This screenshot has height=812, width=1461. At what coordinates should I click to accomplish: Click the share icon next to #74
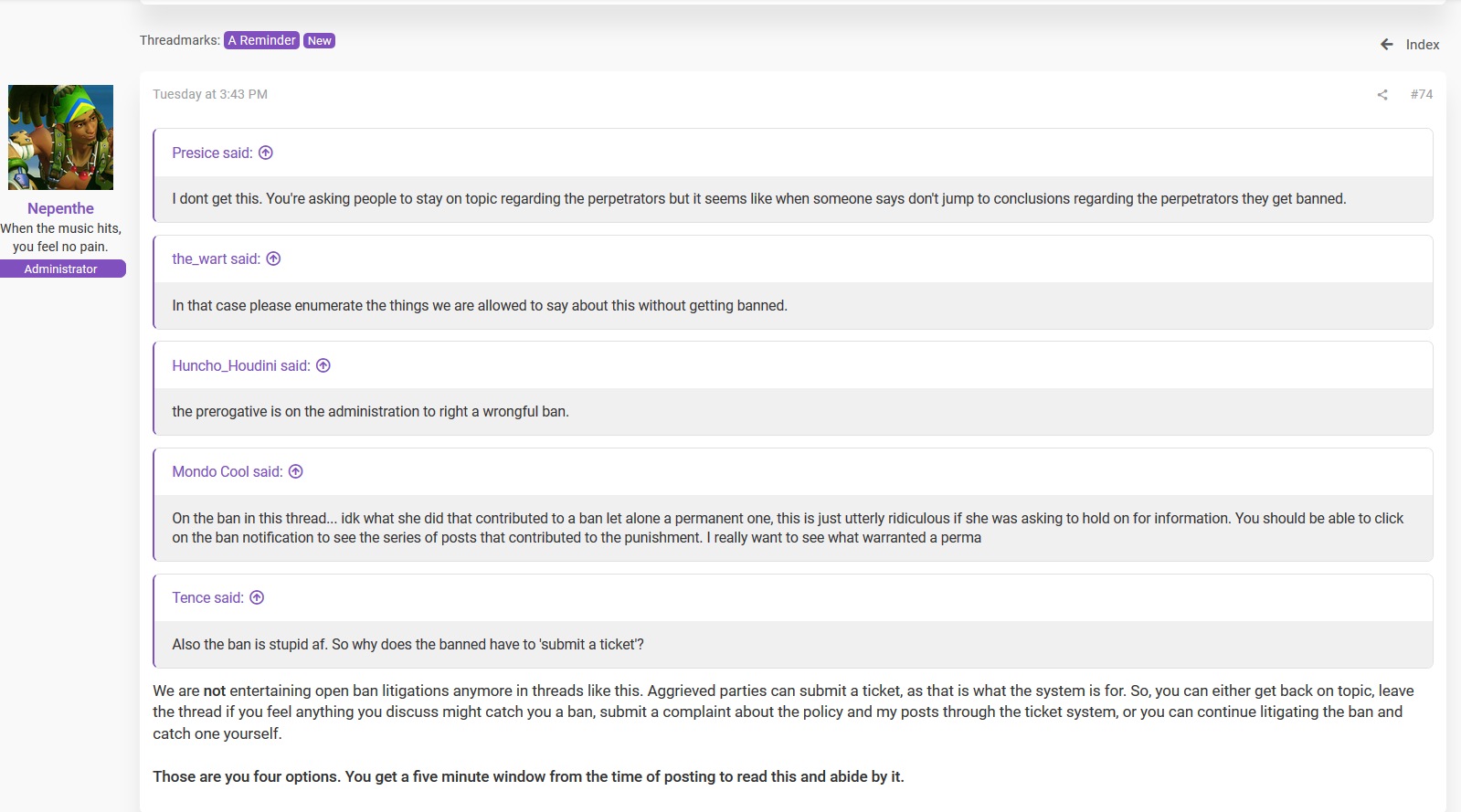tap(1382, 95)
